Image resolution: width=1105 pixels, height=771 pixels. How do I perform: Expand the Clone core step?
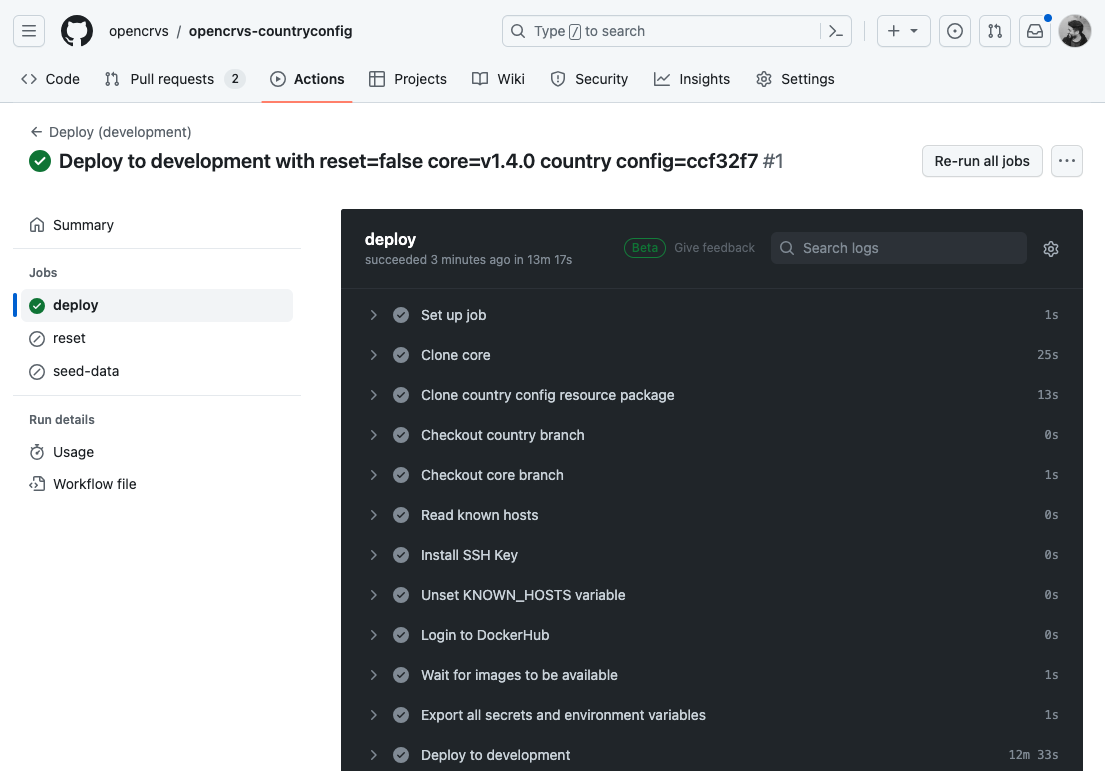[374, 355]
